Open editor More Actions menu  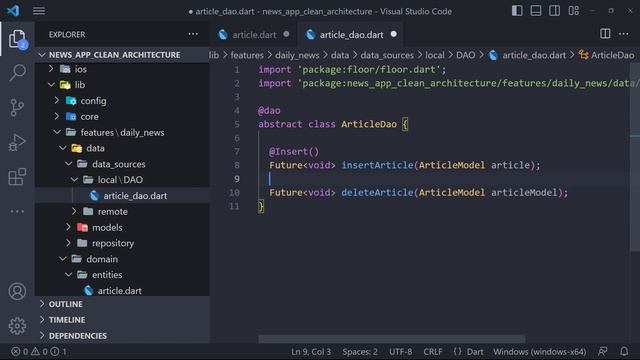click(x=624, y=34)
